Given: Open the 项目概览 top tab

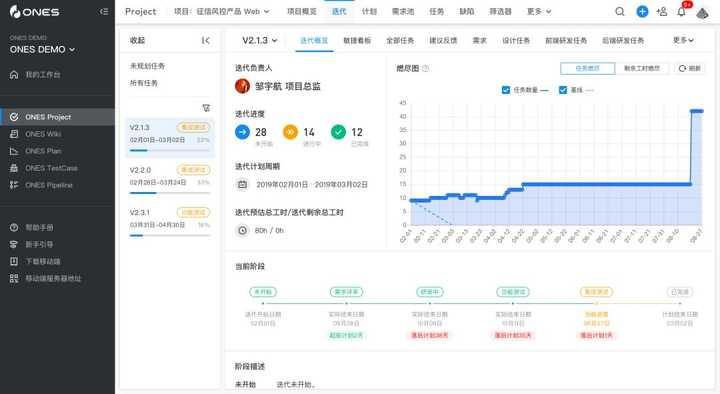Looking at the screenshot, I should [x=302, y=11].
